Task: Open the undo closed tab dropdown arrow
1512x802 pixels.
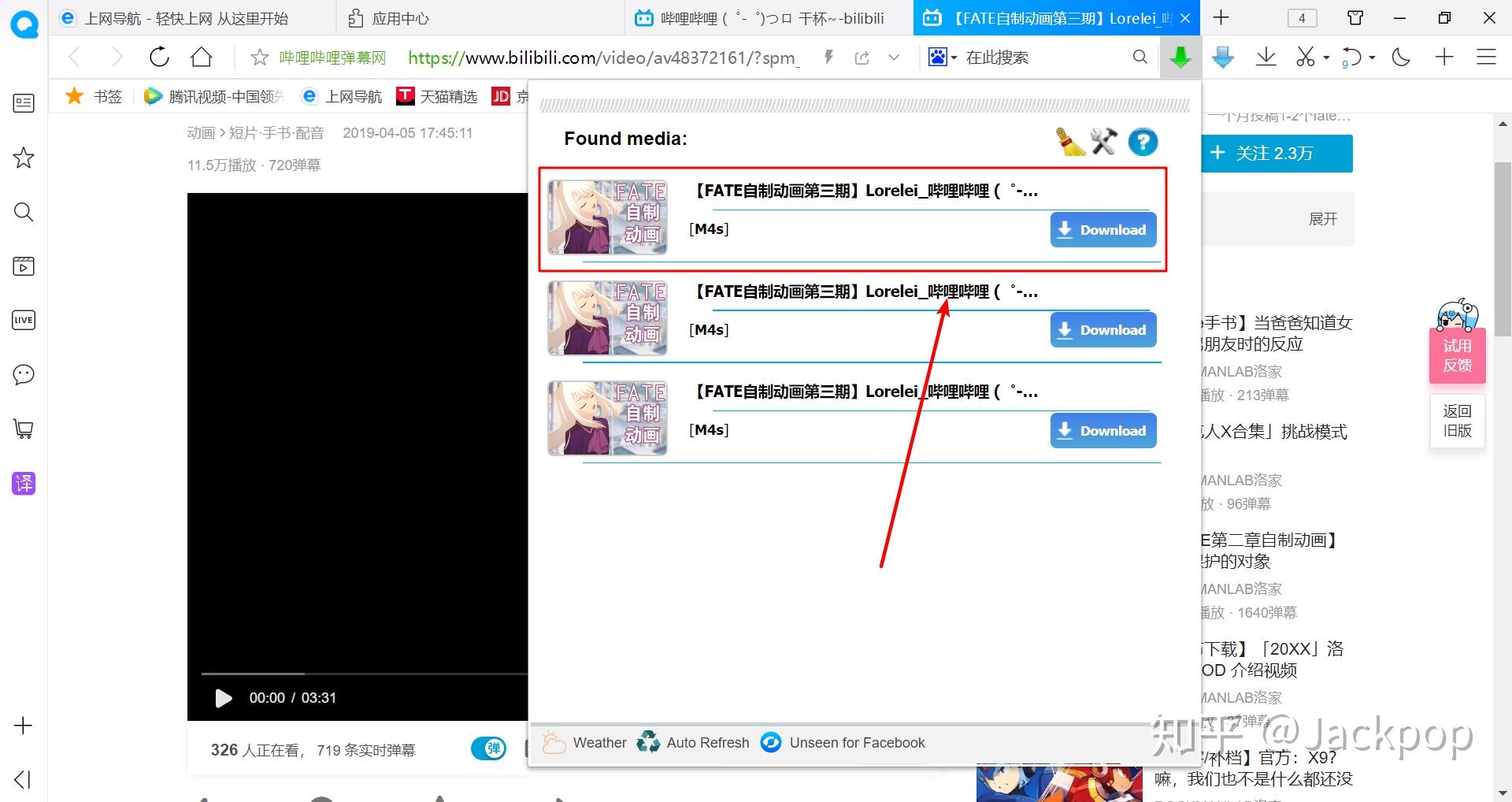Action: click(1373, 58)
